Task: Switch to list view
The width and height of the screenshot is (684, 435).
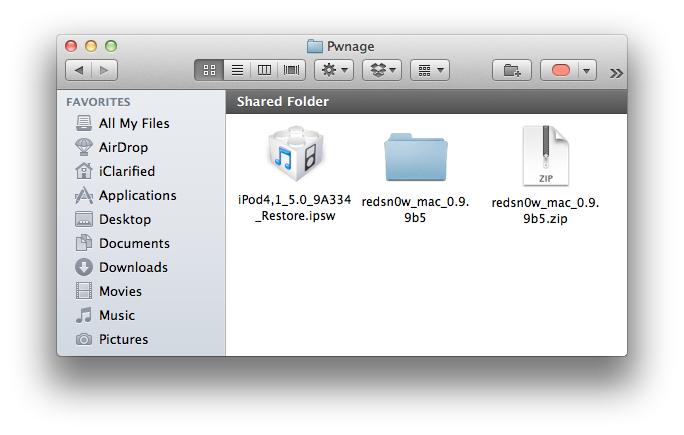Action: pyautogui.click(x=237, y=71)
